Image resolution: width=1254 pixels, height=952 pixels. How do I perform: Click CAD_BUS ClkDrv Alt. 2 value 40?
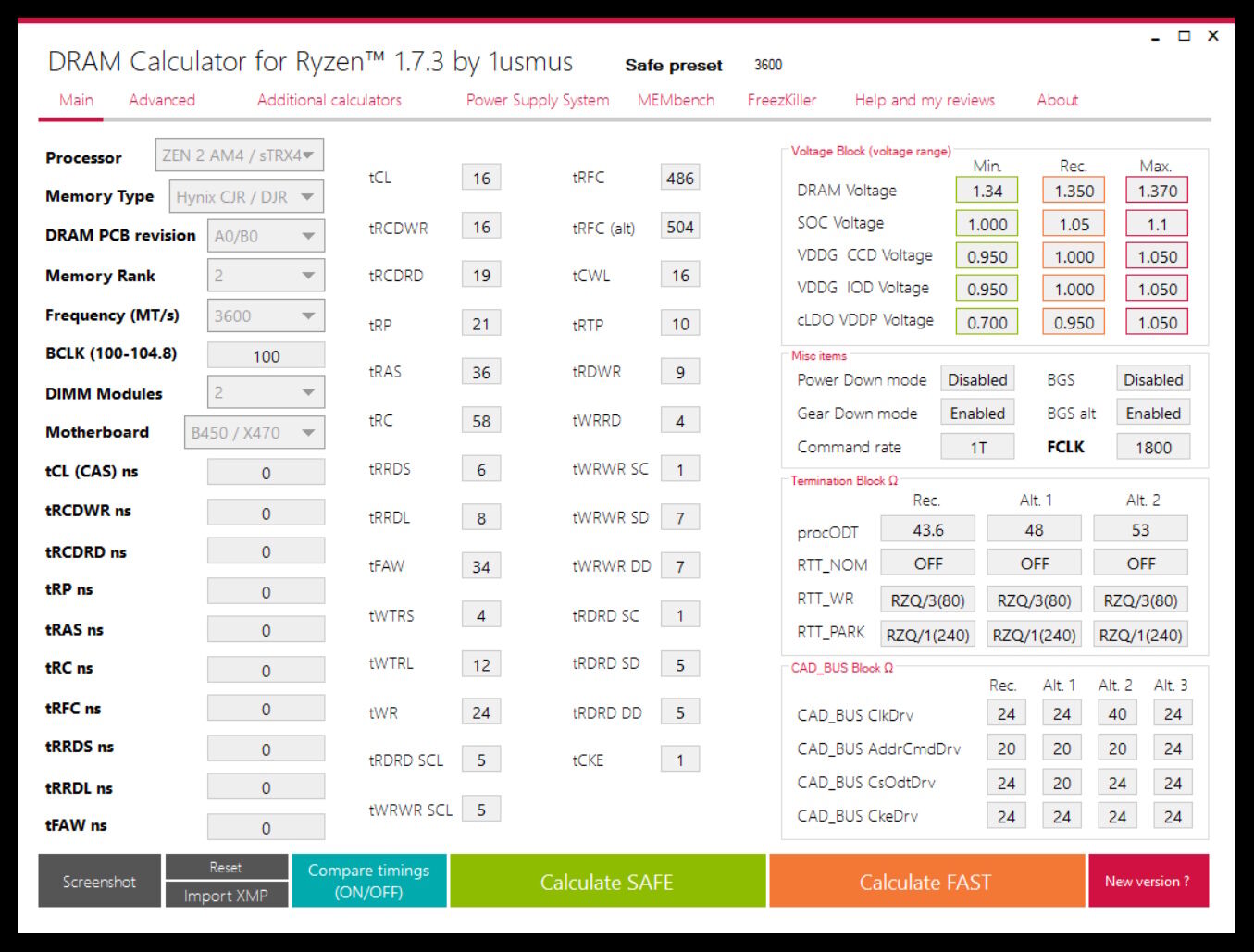[1117, 713]
